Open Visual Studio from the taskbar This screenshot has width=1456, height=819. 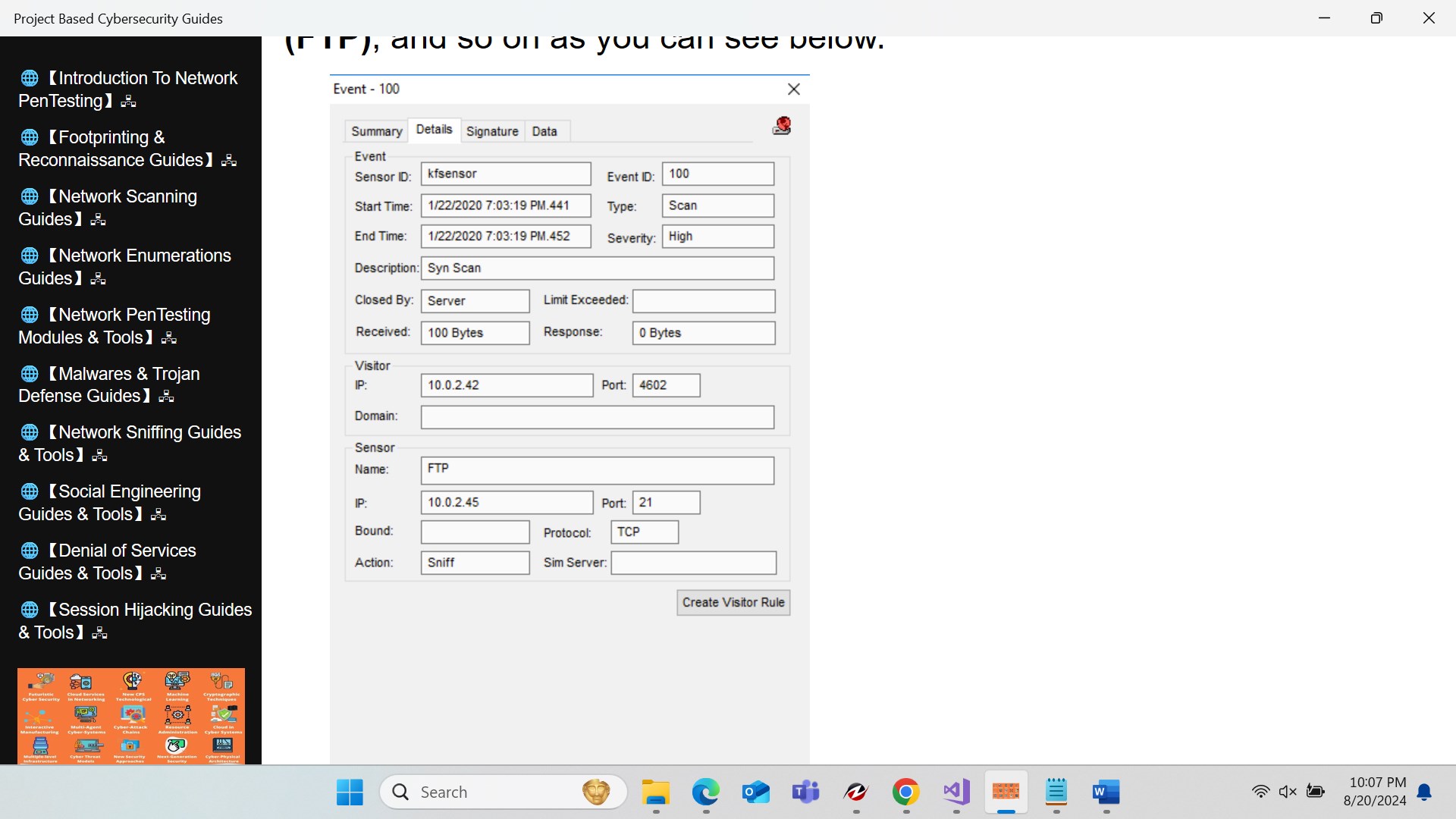(955, 792)
